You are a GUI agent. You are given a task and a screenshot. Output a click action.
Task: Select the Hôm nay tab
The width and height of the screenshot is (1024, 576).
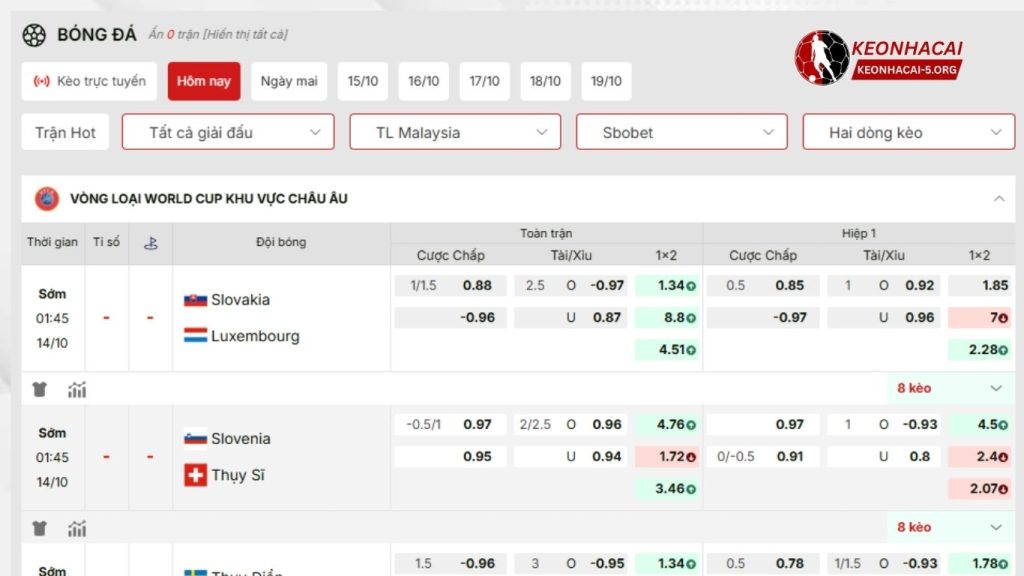(x=203, y=82)
